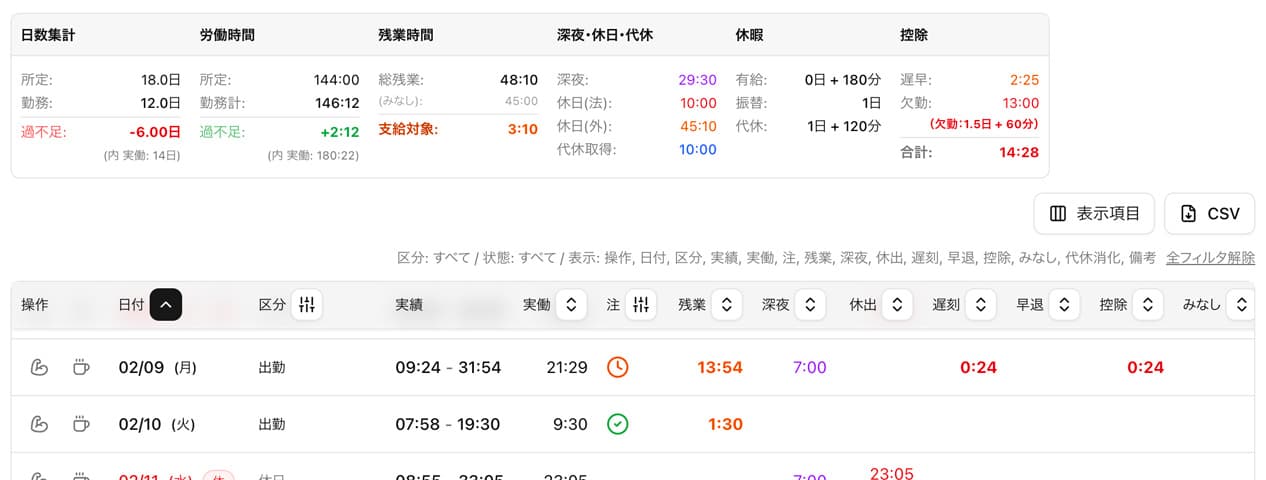Click the flexed-arm icon in the 02/09 row
The image size is (1266, 480).
38,367
